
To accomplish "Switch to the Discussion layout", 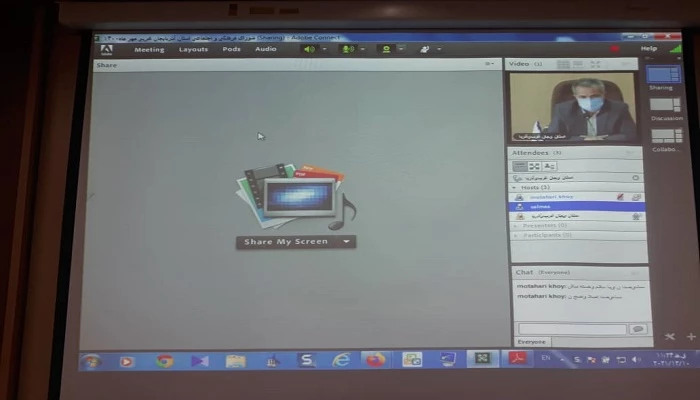I will (x=665, y=105).
